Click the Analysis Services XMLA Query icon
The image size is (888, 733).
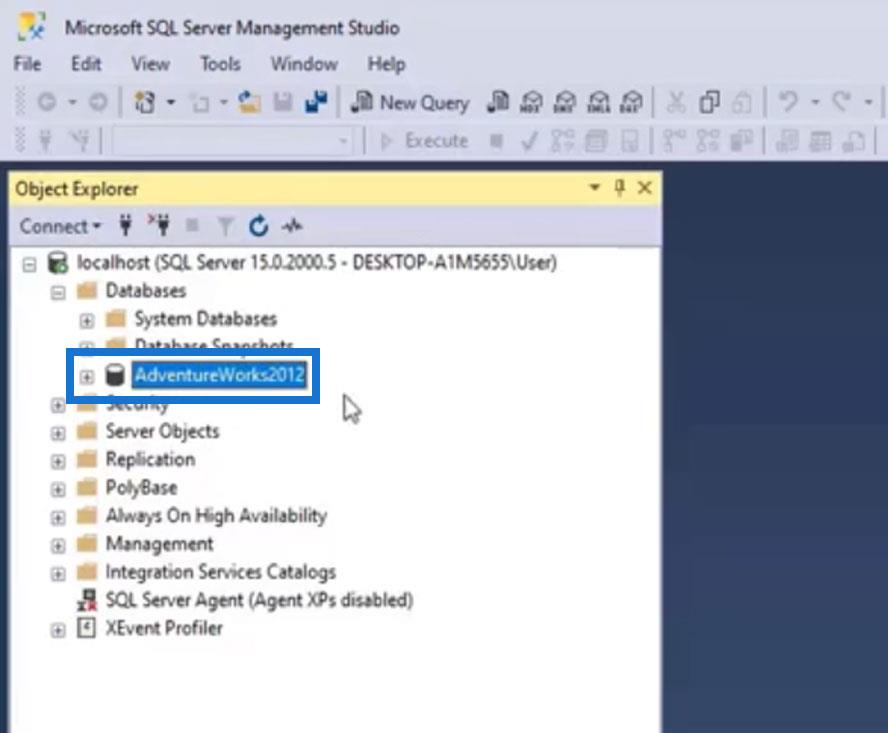pos(598,103)
